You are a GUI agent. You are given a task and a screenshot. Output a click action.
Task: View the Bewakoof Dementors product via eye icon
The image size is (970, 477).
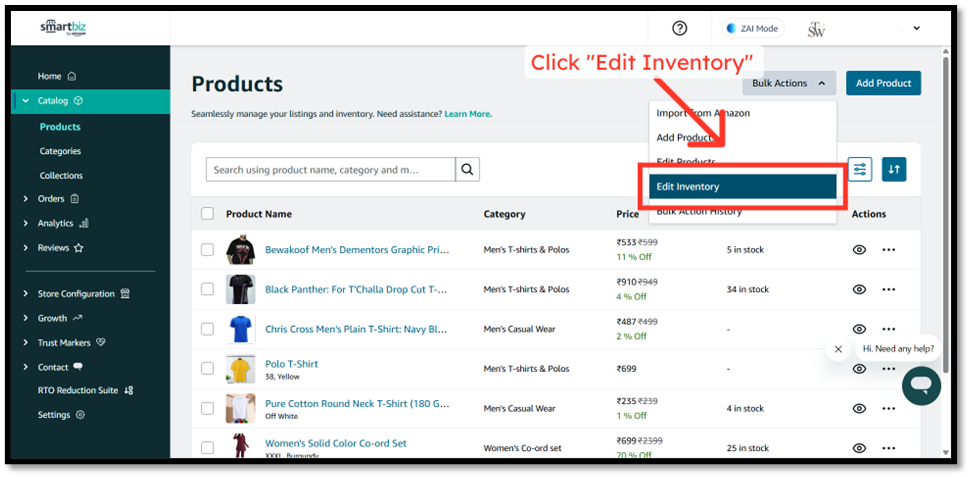(x=858, y=250)
